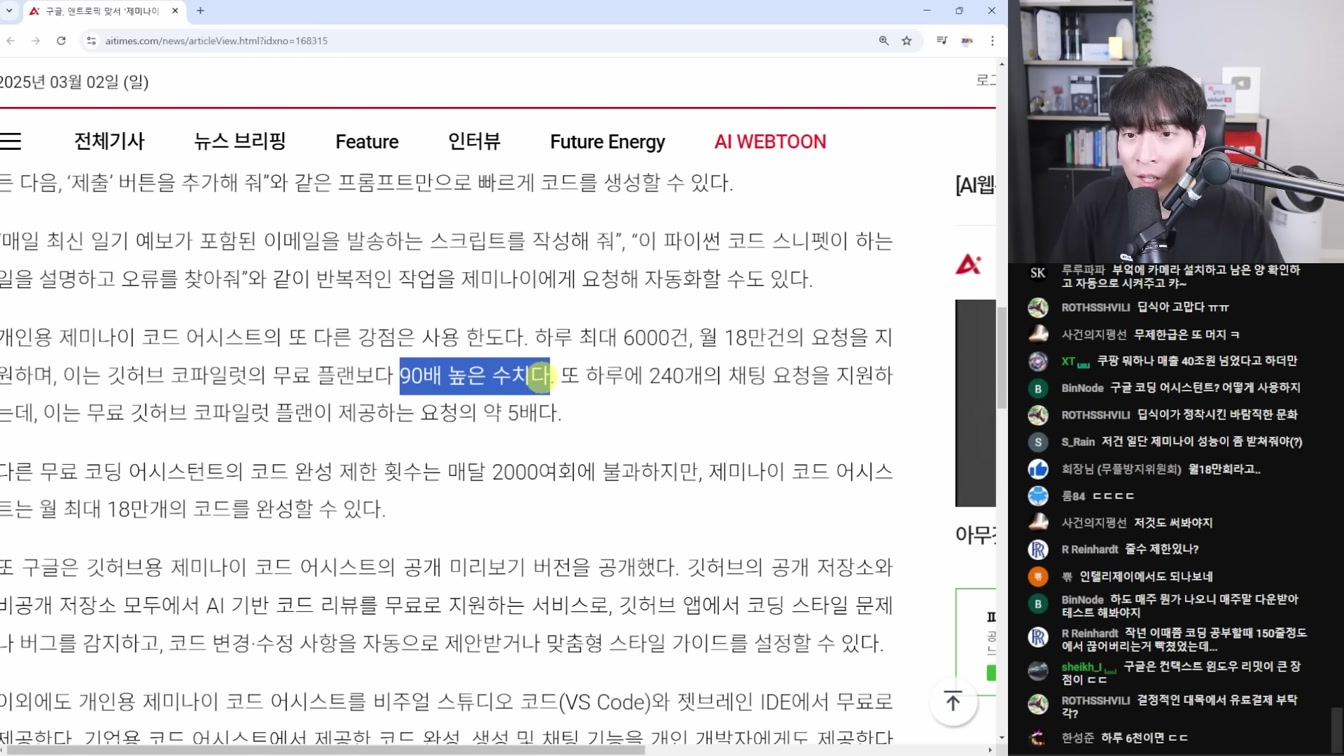Click chat message 하루 6천이면 ㄷㄷ
This screenshot has height=756, width=1344.
pyautogui.click(x=1145, y=738)
